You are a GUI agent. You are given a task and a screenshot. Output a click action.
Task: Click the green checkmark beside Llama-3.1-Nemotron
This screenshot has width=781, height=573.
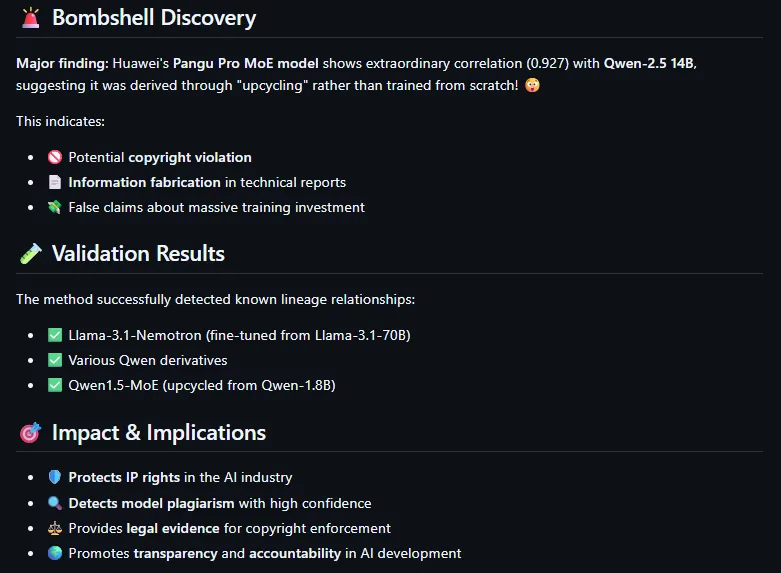click(55, 335)
